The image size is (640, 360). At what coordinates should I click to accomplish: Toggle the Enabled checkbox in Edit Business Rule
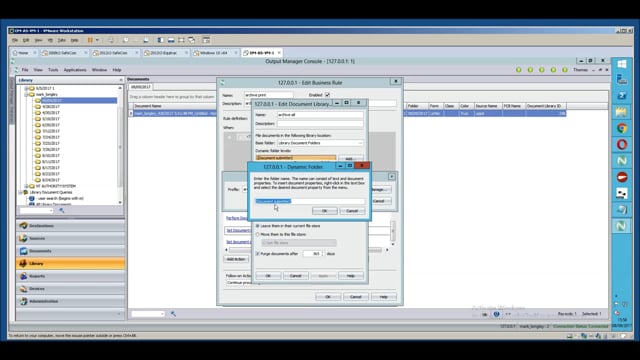coord(327,95)
